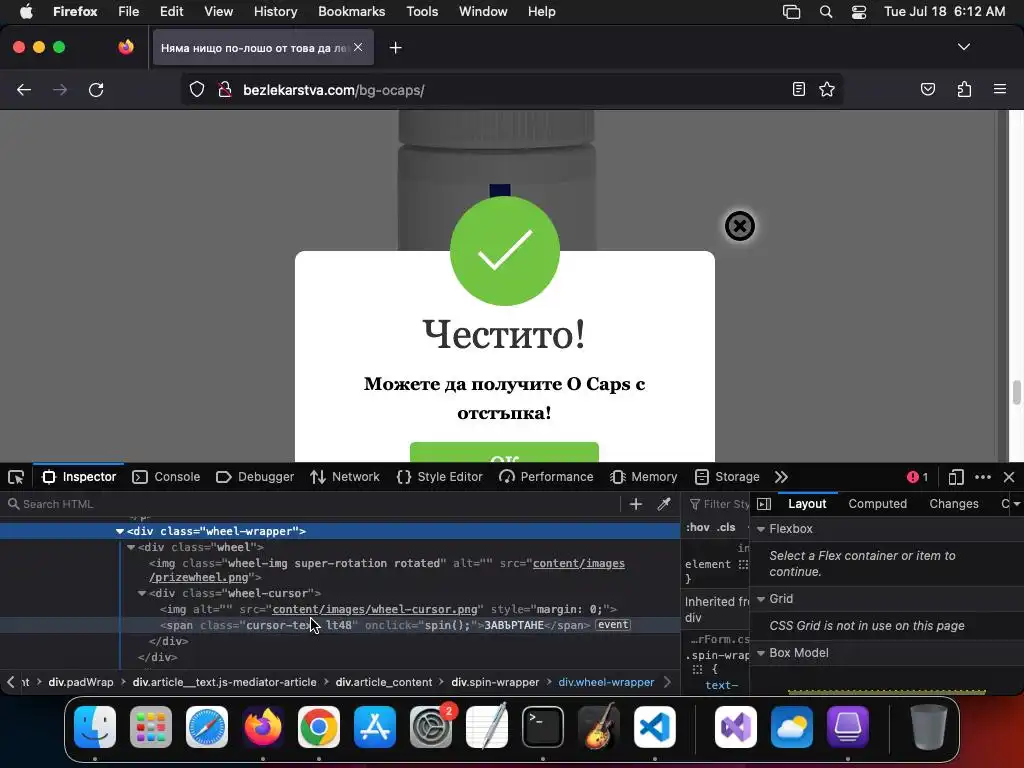Collapse the div.wheel-wrapper node
This screenshot has width=1024, height=768.
pyautogui.click(x=120, y=532)
